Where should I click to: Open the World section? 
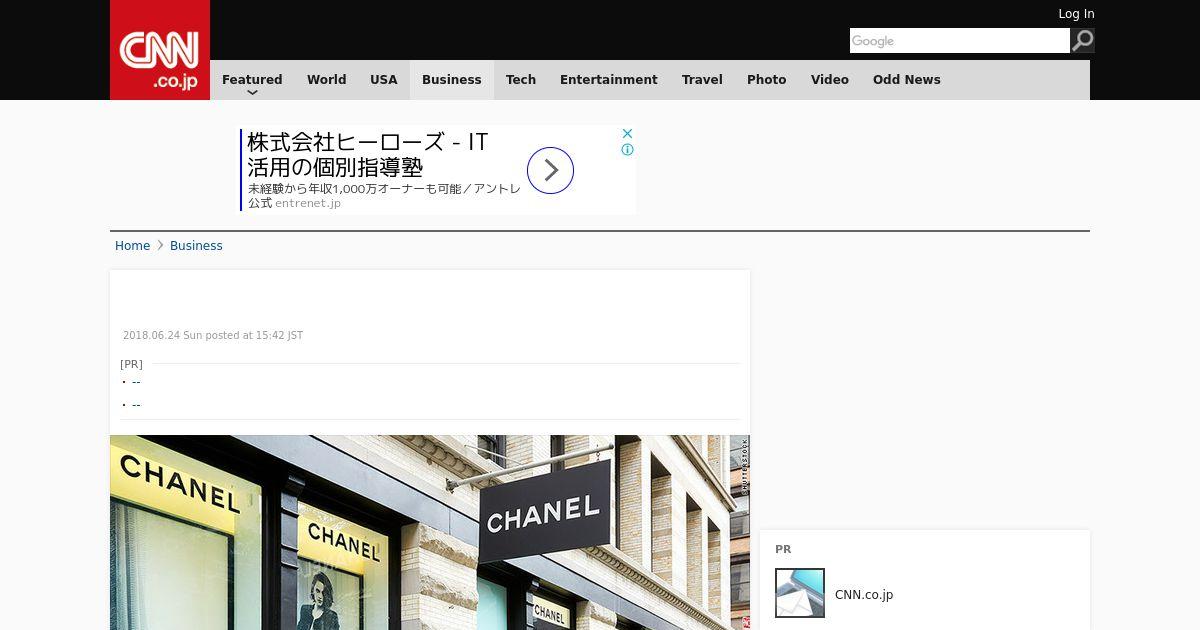click(x=326, y=80)
